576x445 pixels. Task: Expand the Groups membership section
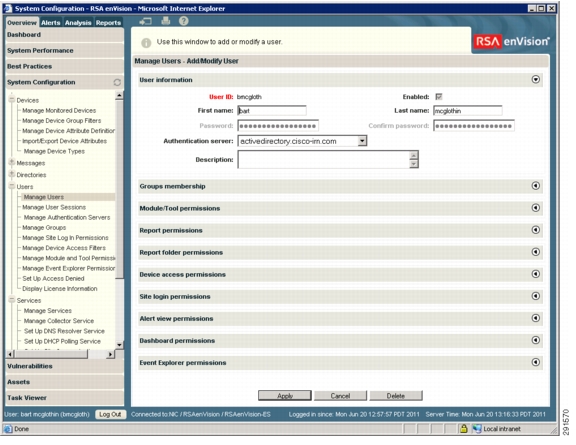pyautogui.click(x=536, y=186)
